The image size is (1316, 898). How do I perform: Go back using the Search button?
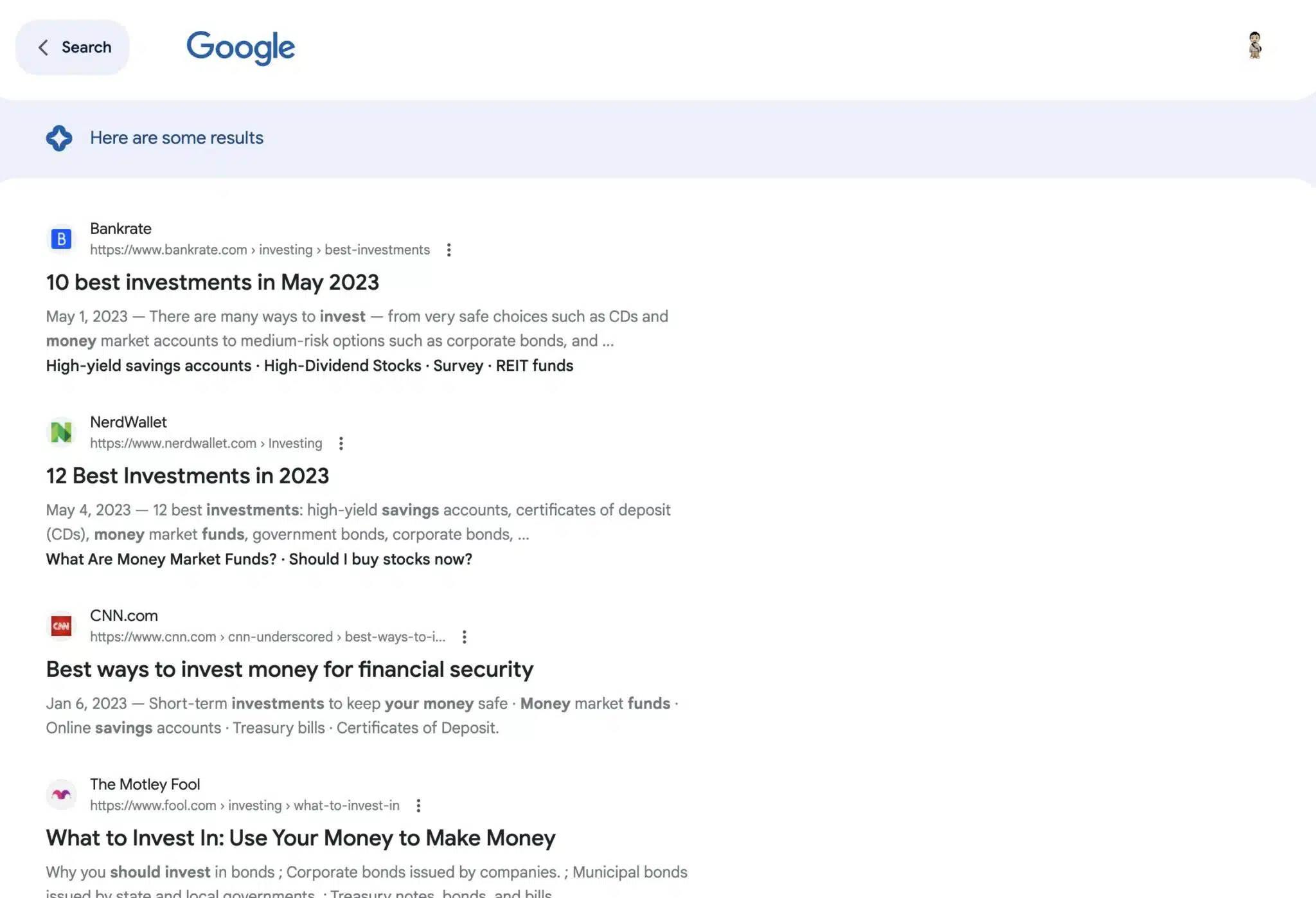pos(73,48)
